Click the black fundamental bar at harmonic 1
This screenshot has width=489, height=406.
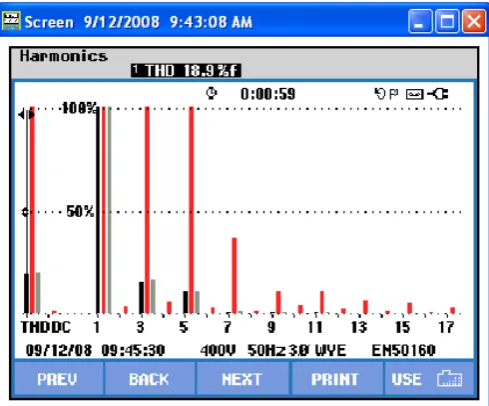click(98, 210)
